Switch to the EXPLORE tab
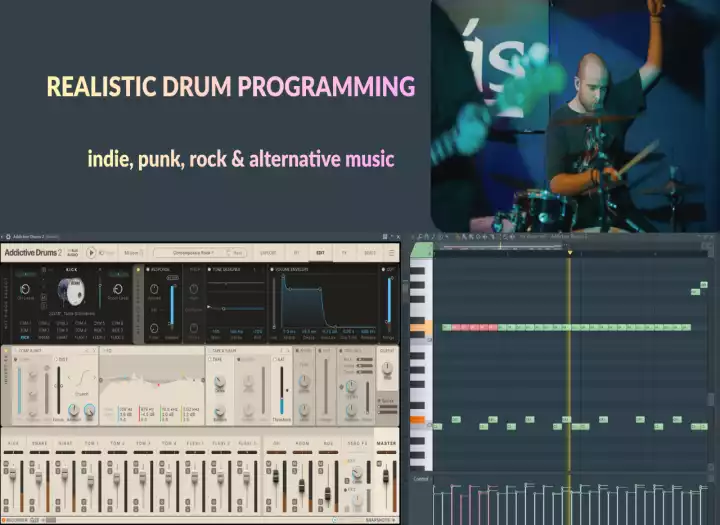Image resolution: width=720 pixels, height=525 pixels. pyautogui.click(x=268, y=253)
